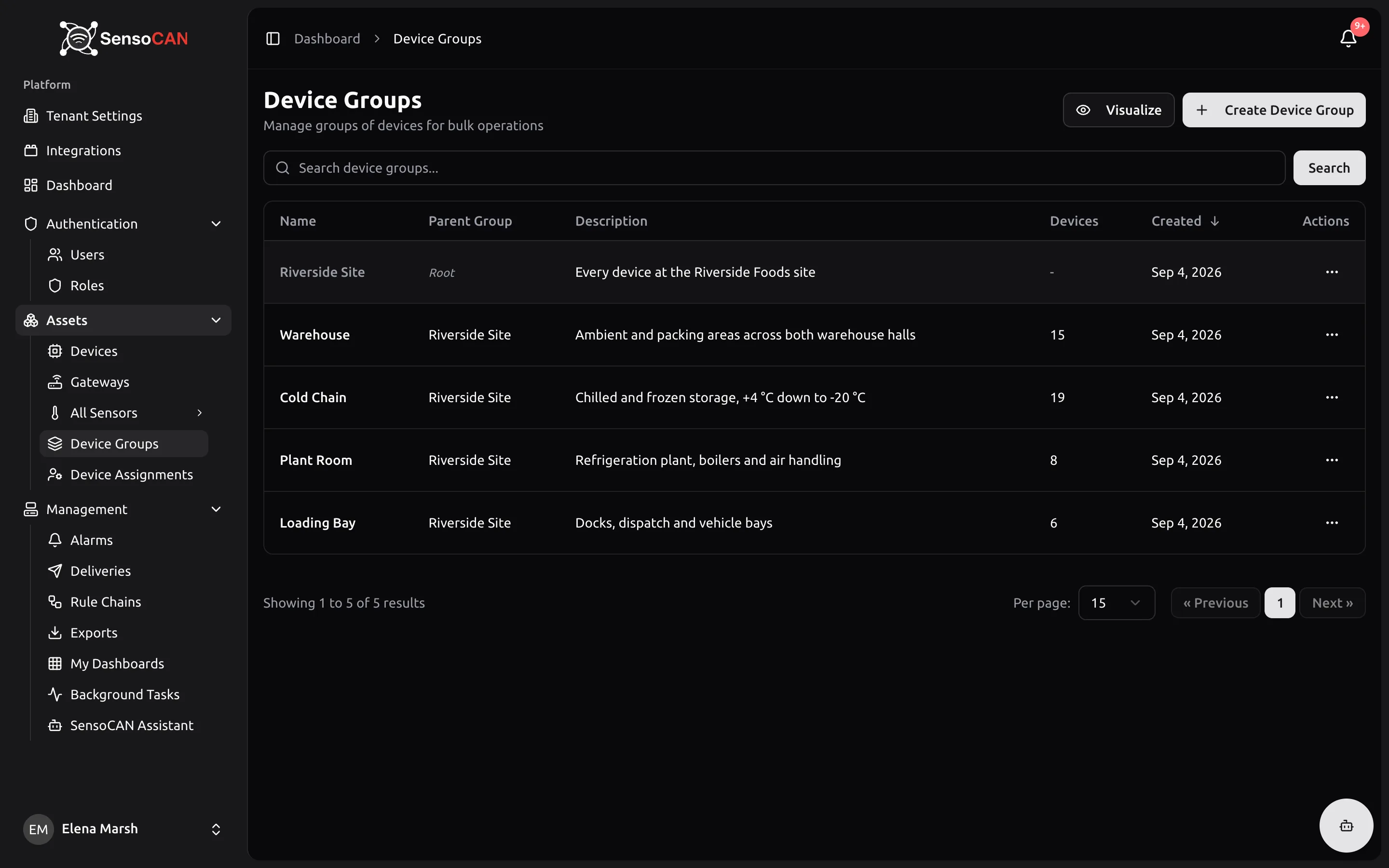The height and width of the screenshot is (868, 1389).
Task: Click the Devices column header
Action: click(1073, 221)
